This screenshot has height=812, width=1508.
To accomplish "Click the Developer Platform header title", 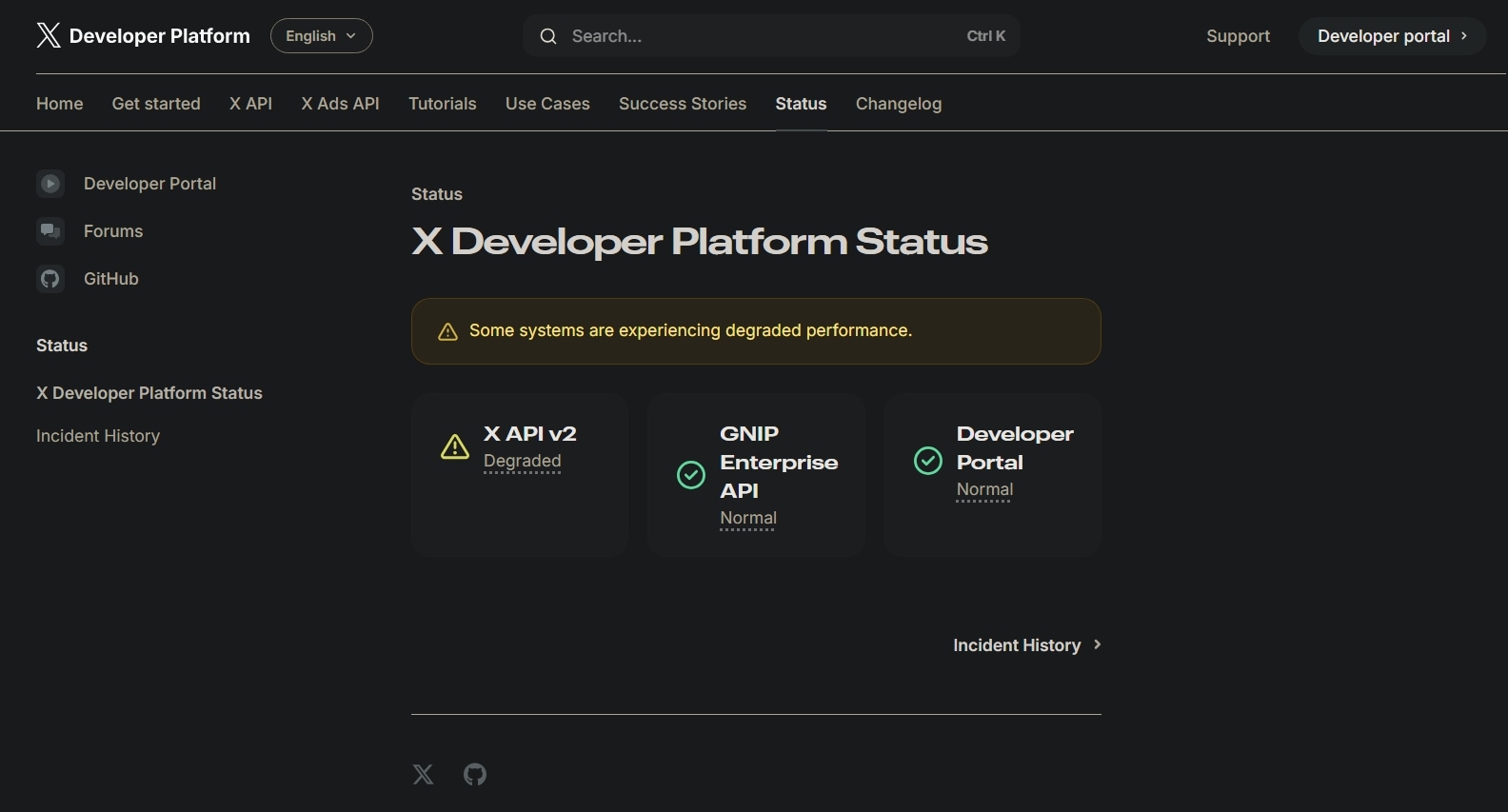I will [160, 36].
